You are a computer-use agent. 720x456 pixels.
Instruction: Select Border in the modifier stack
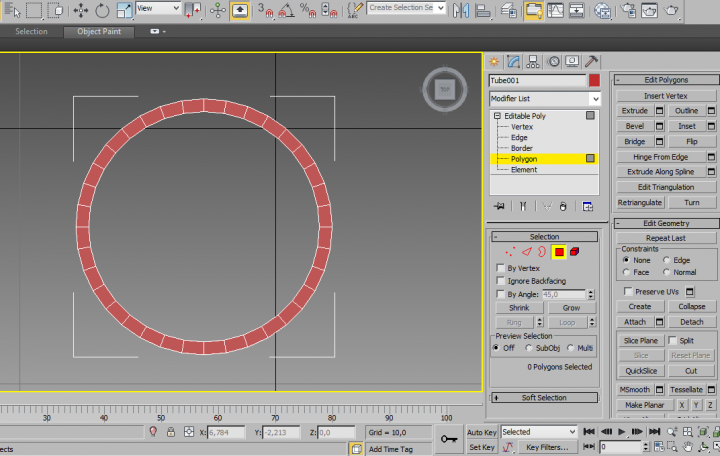point(521,148)
